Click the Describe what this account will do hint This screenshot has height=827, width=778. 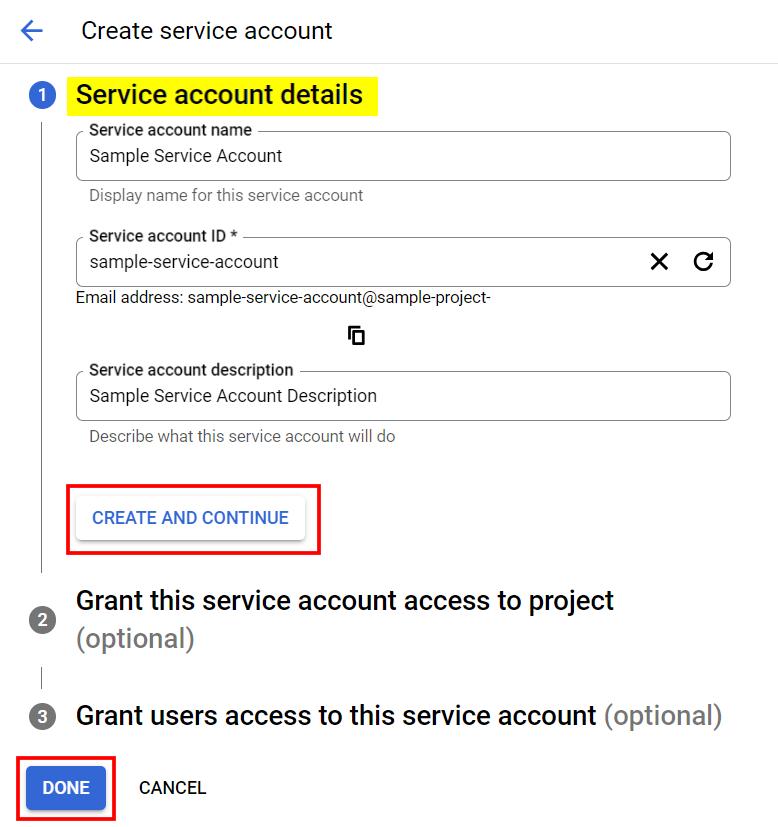[242, 437]
